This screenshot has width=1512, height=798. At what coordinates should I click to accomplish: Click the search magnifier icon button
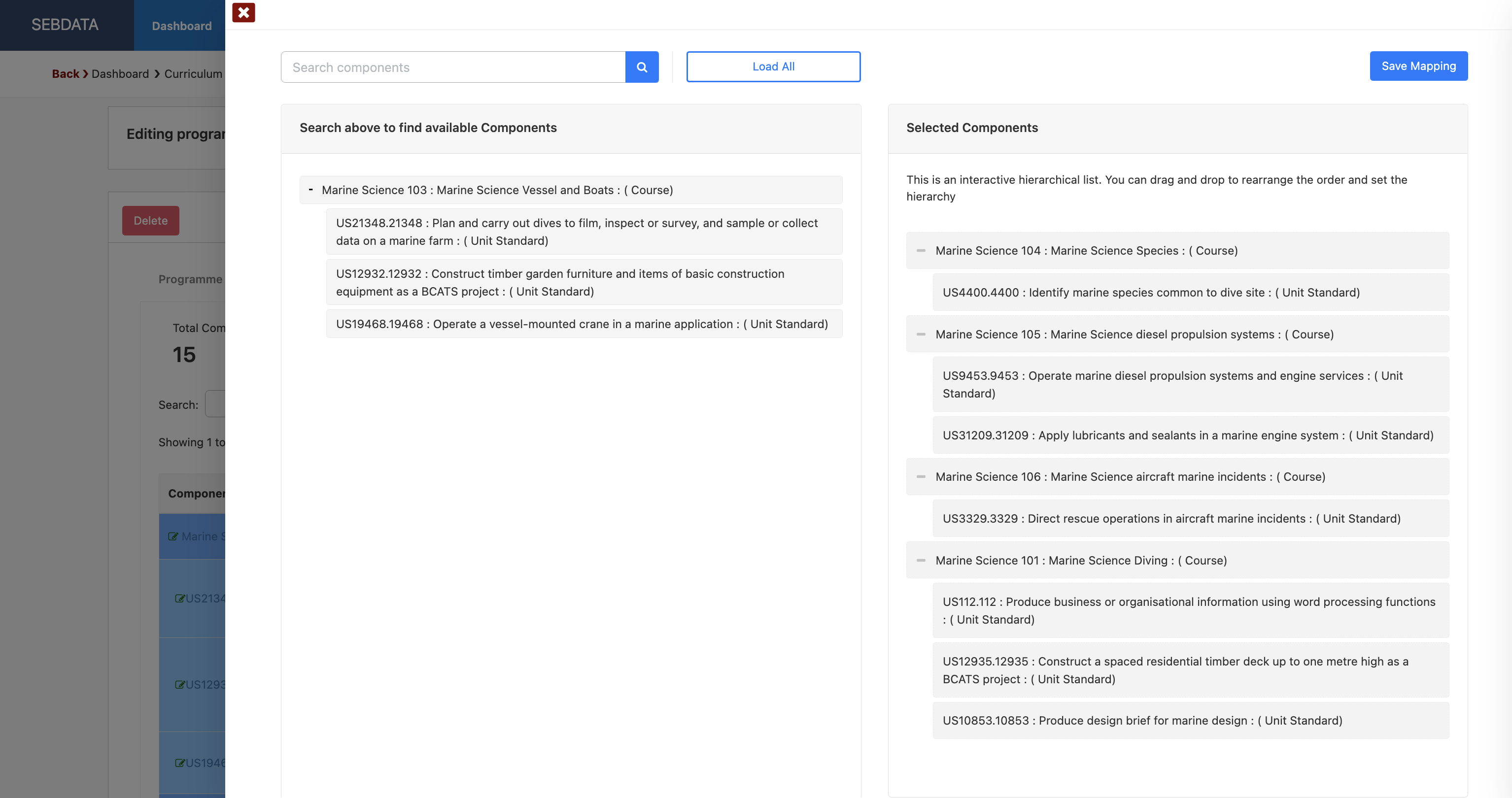642,67
